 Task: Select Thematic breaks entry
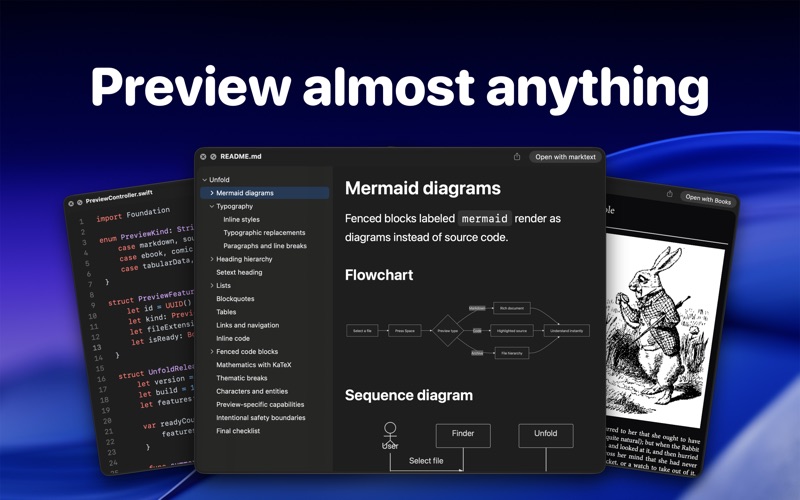241,378
